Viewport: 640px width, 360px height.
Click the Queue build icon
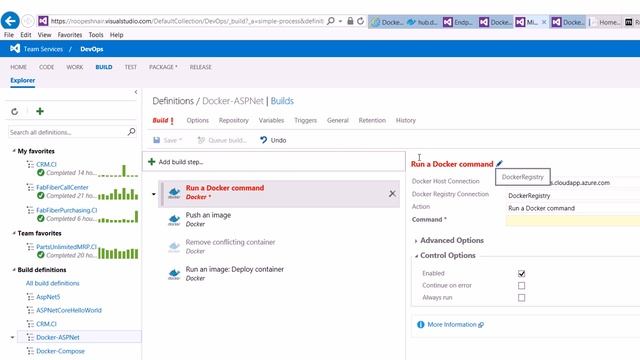click(x=201, y=140)
